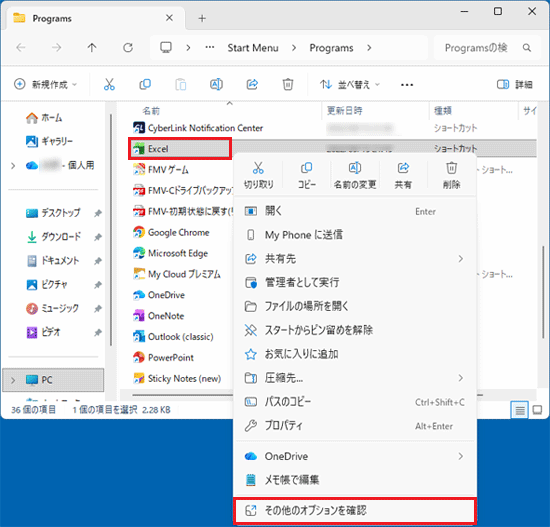Click the Share (共有) icon in context menu

(403, 168)
